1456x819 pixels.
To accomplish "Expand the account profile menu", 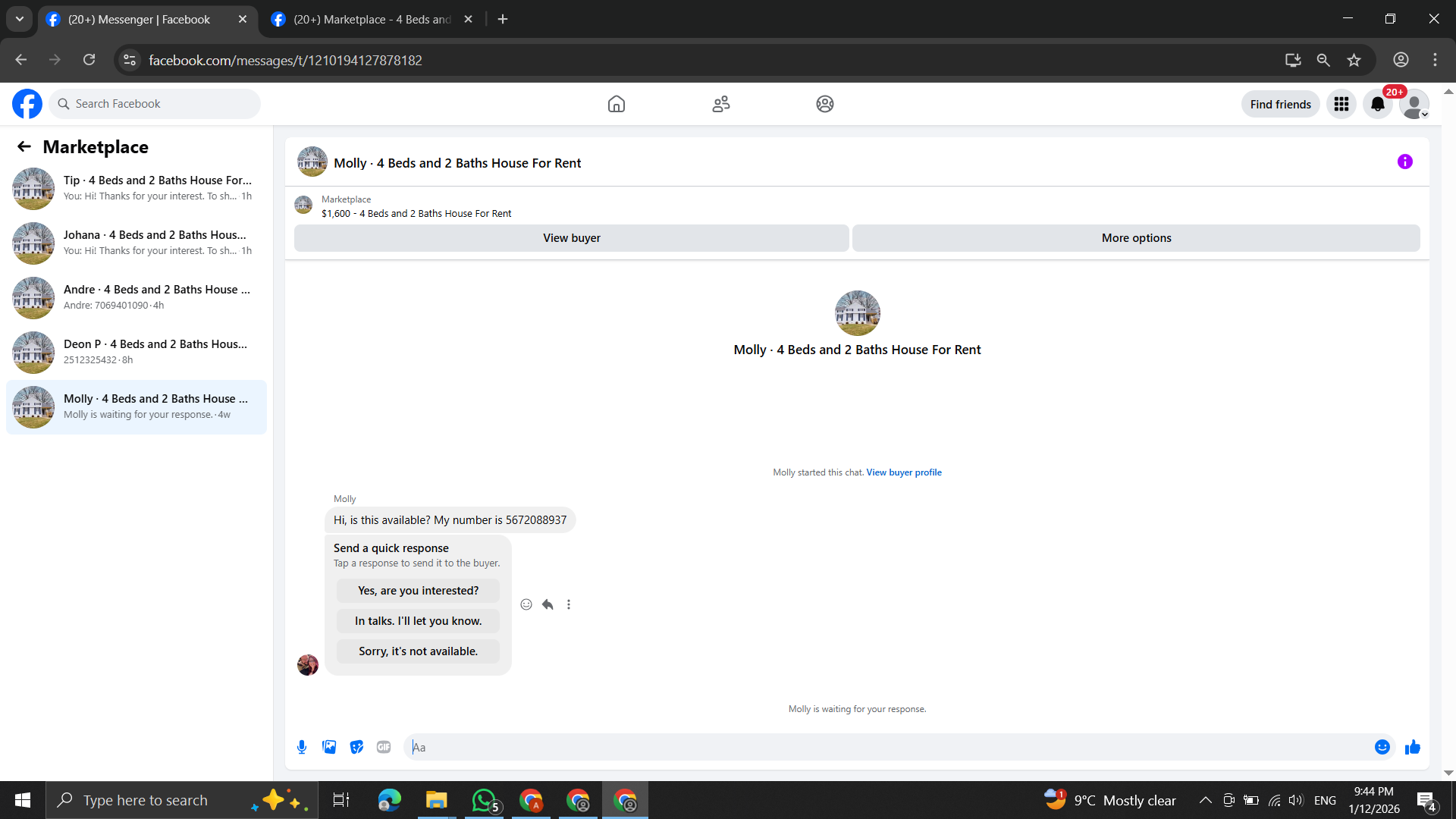I will click(1414, 104).
